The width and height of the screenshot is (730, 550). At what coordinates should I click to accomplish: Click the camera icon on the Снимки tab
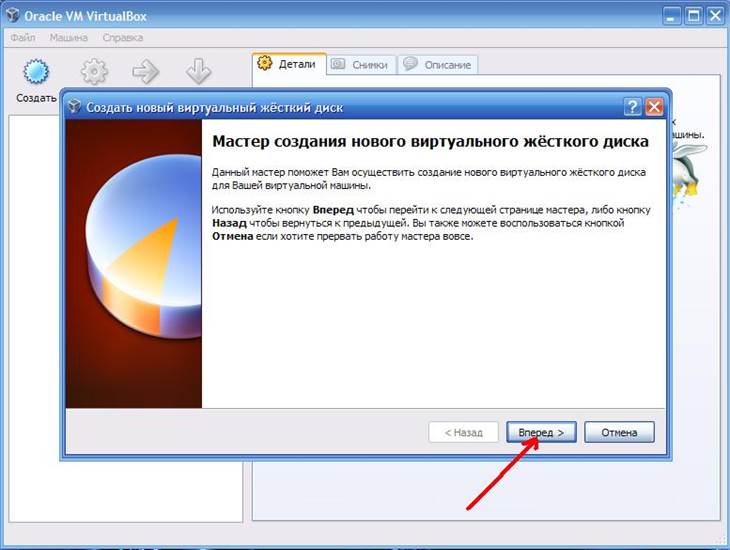[338, 64]
